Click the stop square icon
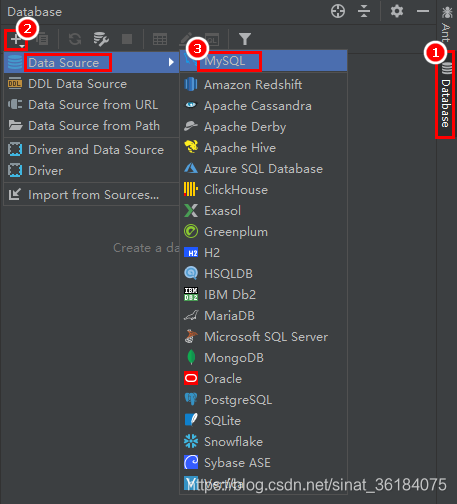This screenshot has width=457, height=504. [127, 39]
